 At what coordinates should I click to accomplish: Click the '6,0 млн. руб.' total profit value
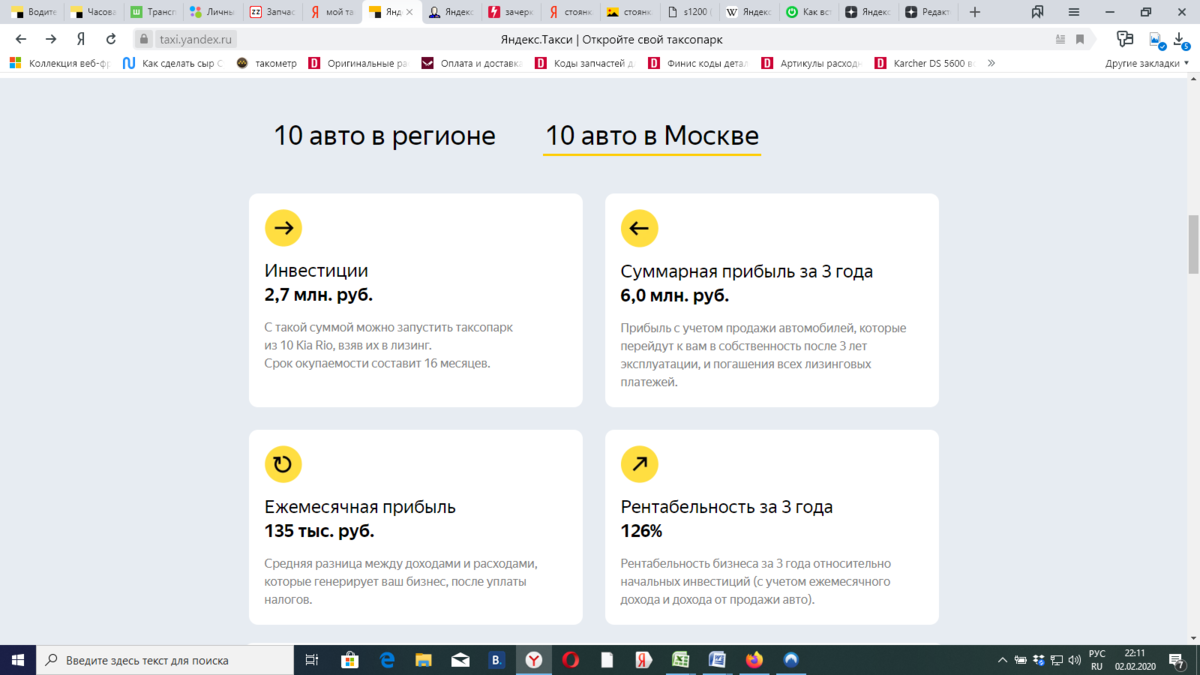(x=674, y=296)
